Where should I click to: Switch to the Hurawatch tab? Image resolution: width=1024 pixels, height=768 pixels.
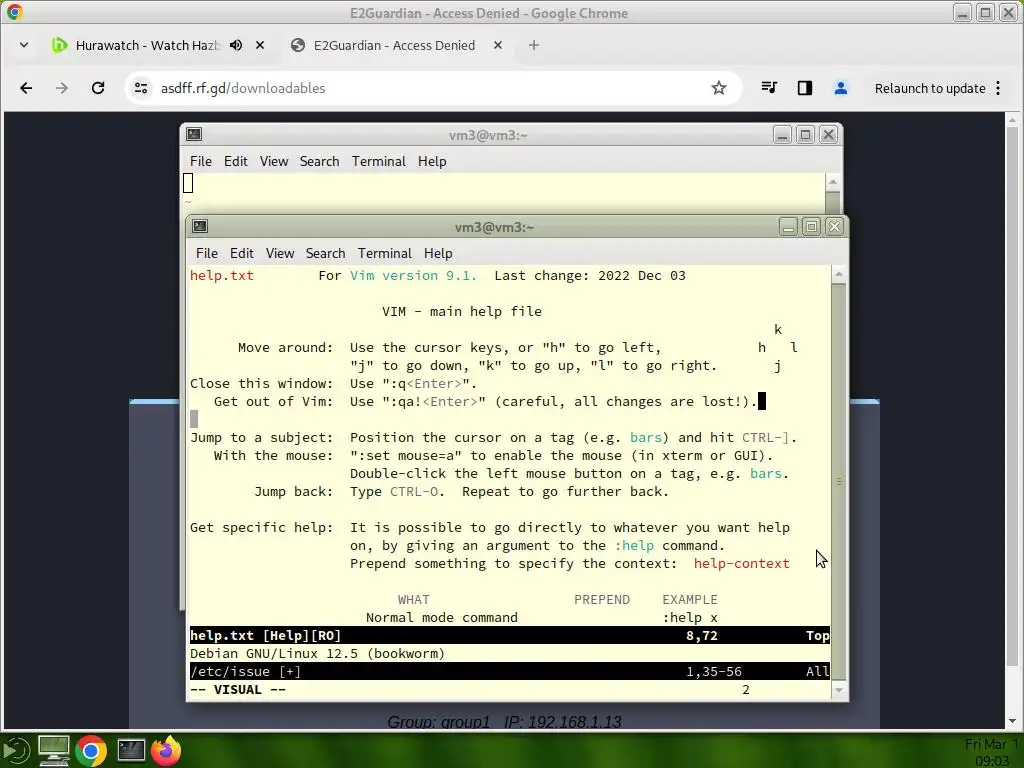(x=147, y=45)
